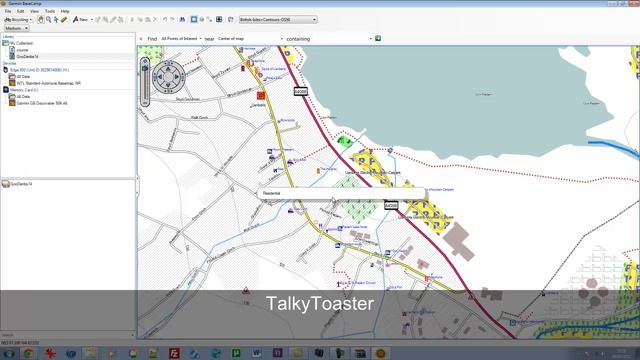Select the Hand pan tool
The width and height of the screenshot is (640, 360).
pos(40,20)
